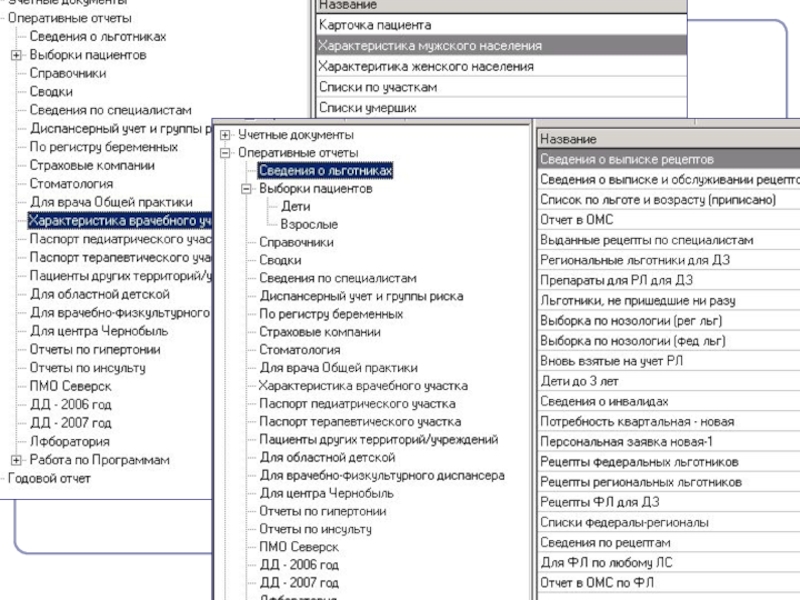Select Характеристика врачебного участка in front window
Screen dimensions: 800x600
tap(363, 386)
